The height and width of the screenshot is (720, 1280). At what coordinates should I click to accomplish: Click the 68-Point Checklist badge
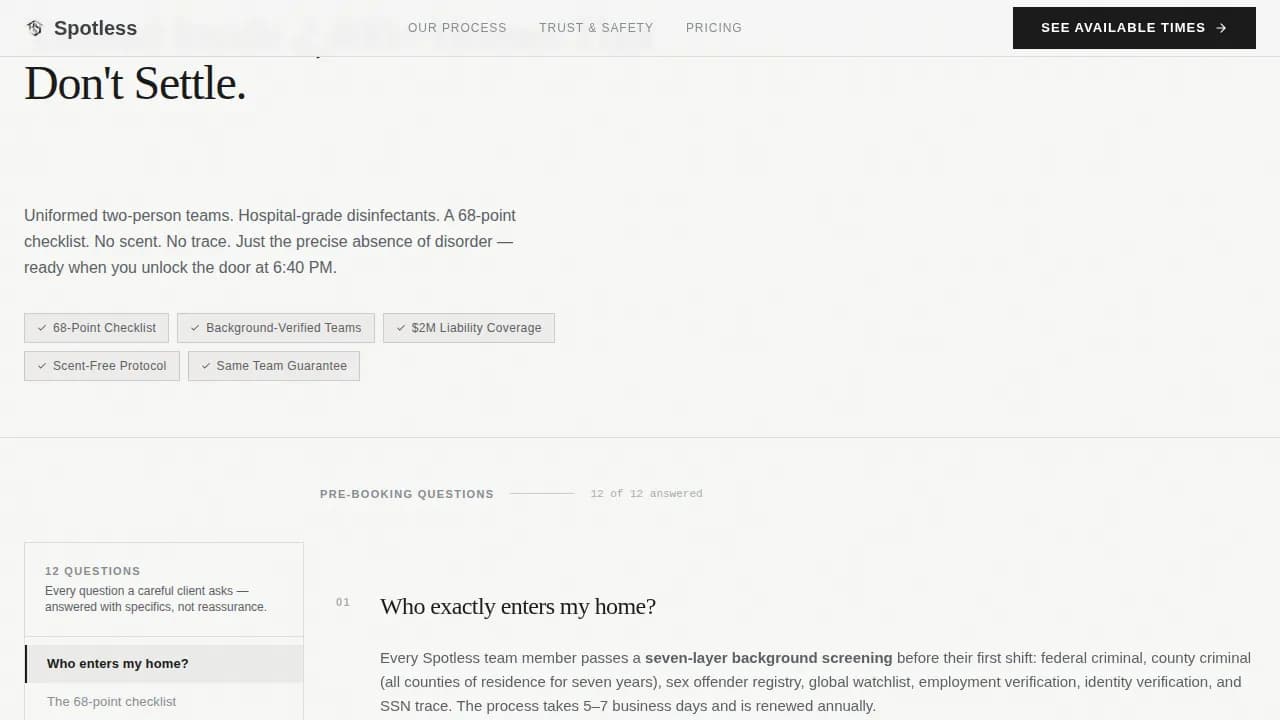(96, 328)
